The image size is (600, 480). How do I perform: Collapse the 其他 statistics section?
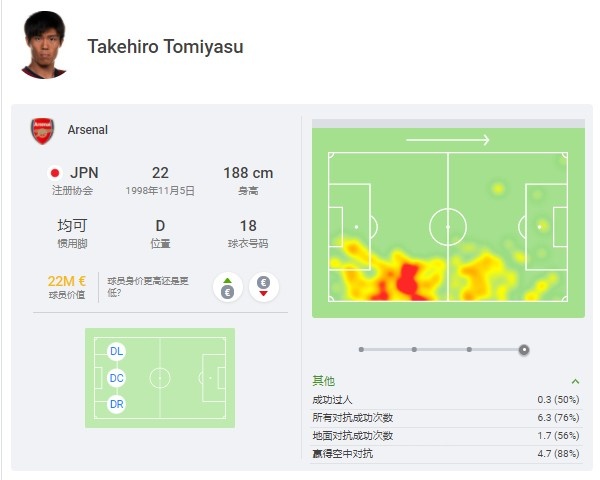(575, 381)
